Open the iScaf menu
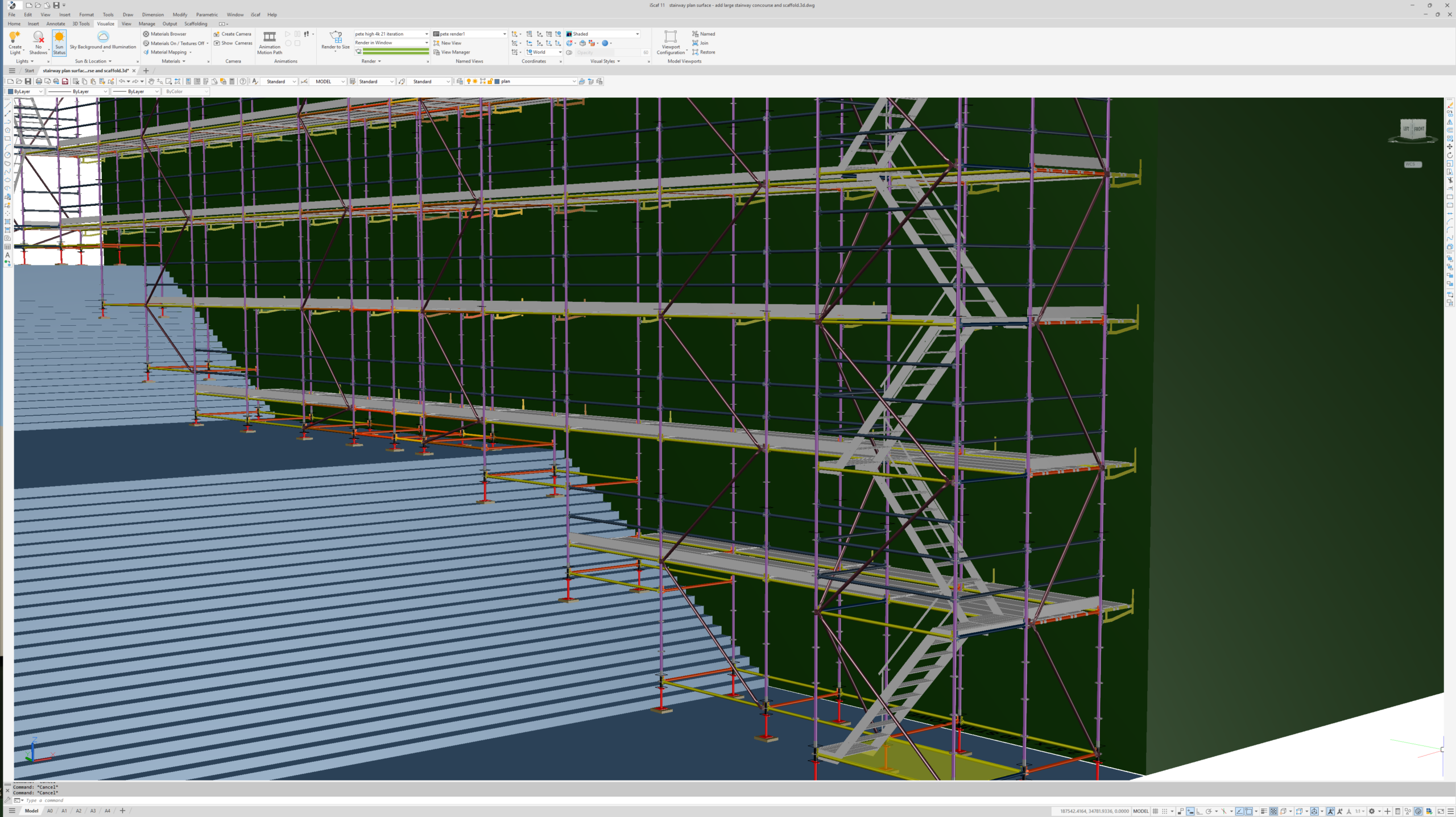This screenshot has width=1456, height=817. click(255, 15)
